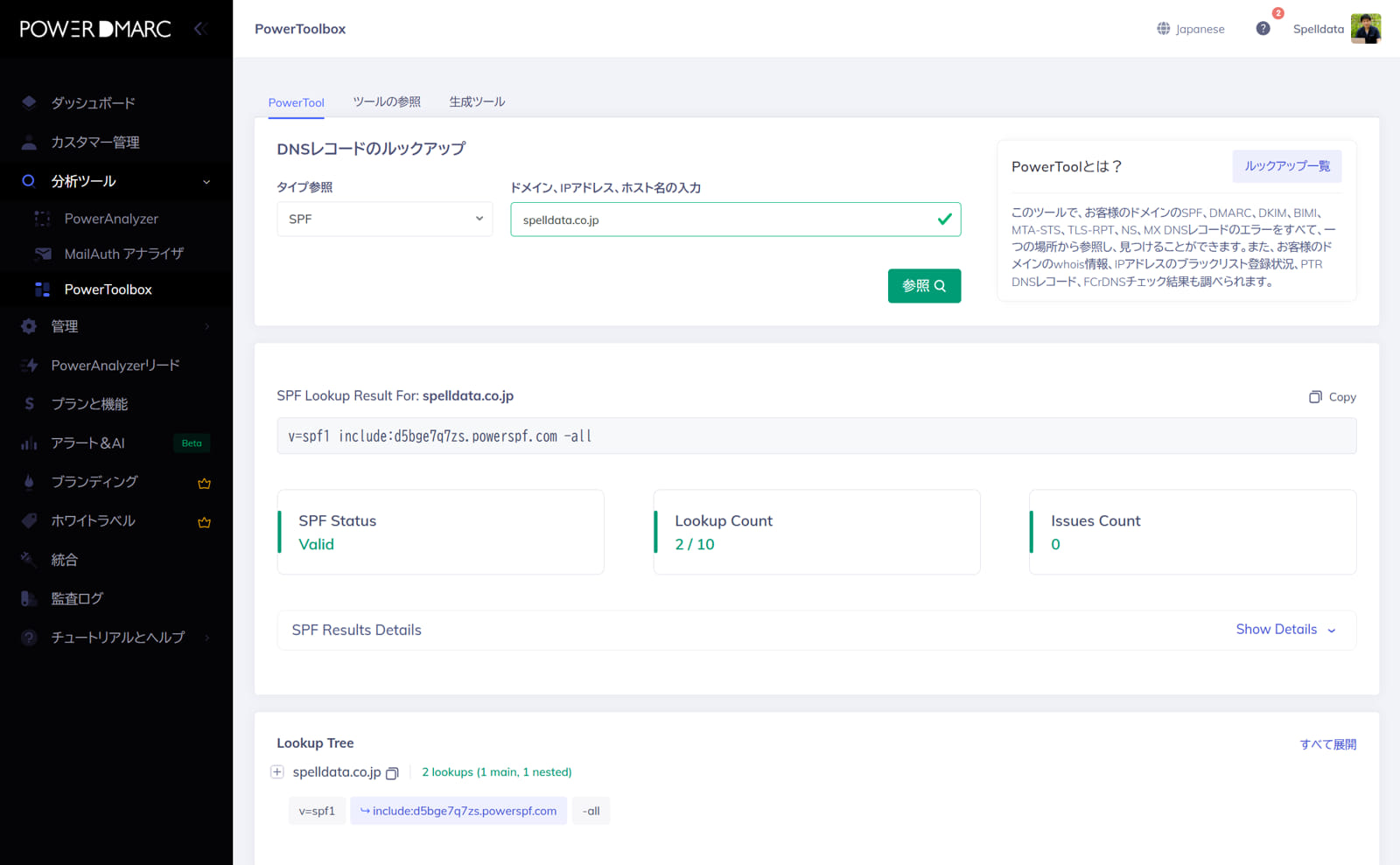Copy spelldata.co.jp in Lookup Tree
This screenshot has height=865, width=1400.
tap(392, 773)
